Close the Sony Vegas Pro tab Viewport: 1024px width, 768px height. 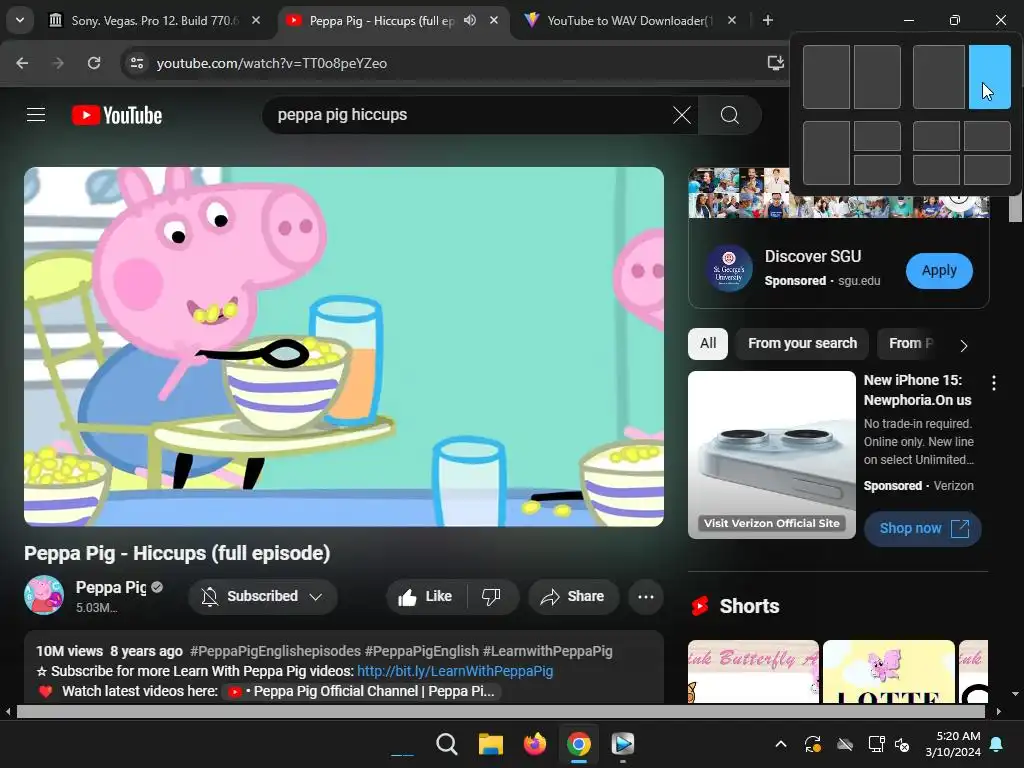click(x=256, y=20)
